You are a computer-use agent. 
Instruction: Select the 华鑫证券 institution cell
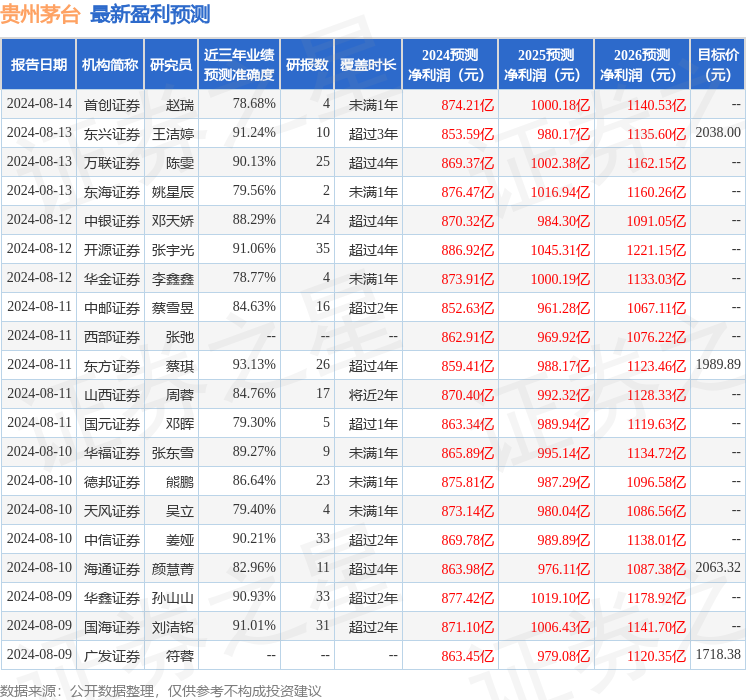[x=112, y=599]
